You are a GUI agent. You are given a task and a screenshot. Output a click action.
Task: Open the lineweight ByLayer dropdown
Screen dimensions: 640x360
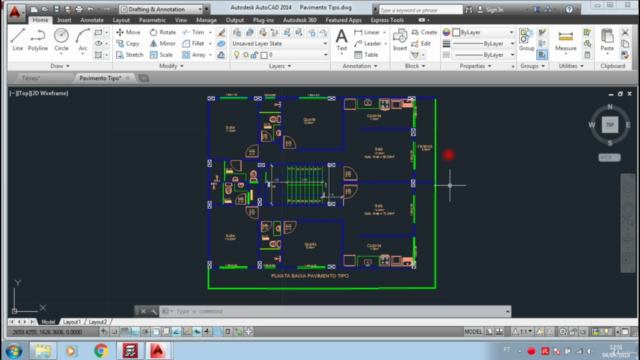(x=483, y=43)
